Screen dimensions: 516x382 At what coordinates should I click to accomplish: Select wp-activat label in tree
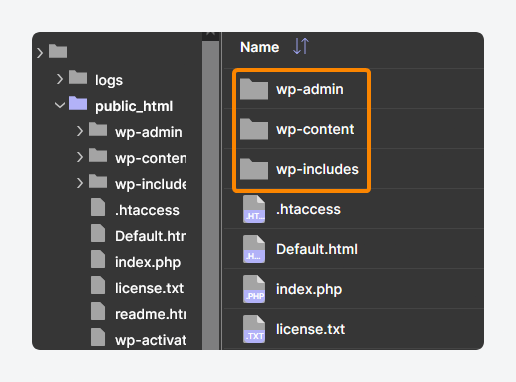151,340
